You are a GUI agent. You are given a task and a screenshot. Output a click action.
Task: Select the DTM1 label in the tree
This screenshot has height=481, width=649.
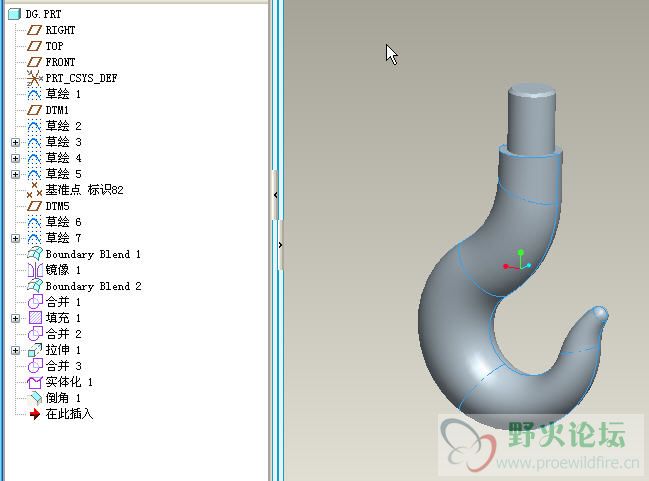57,110
